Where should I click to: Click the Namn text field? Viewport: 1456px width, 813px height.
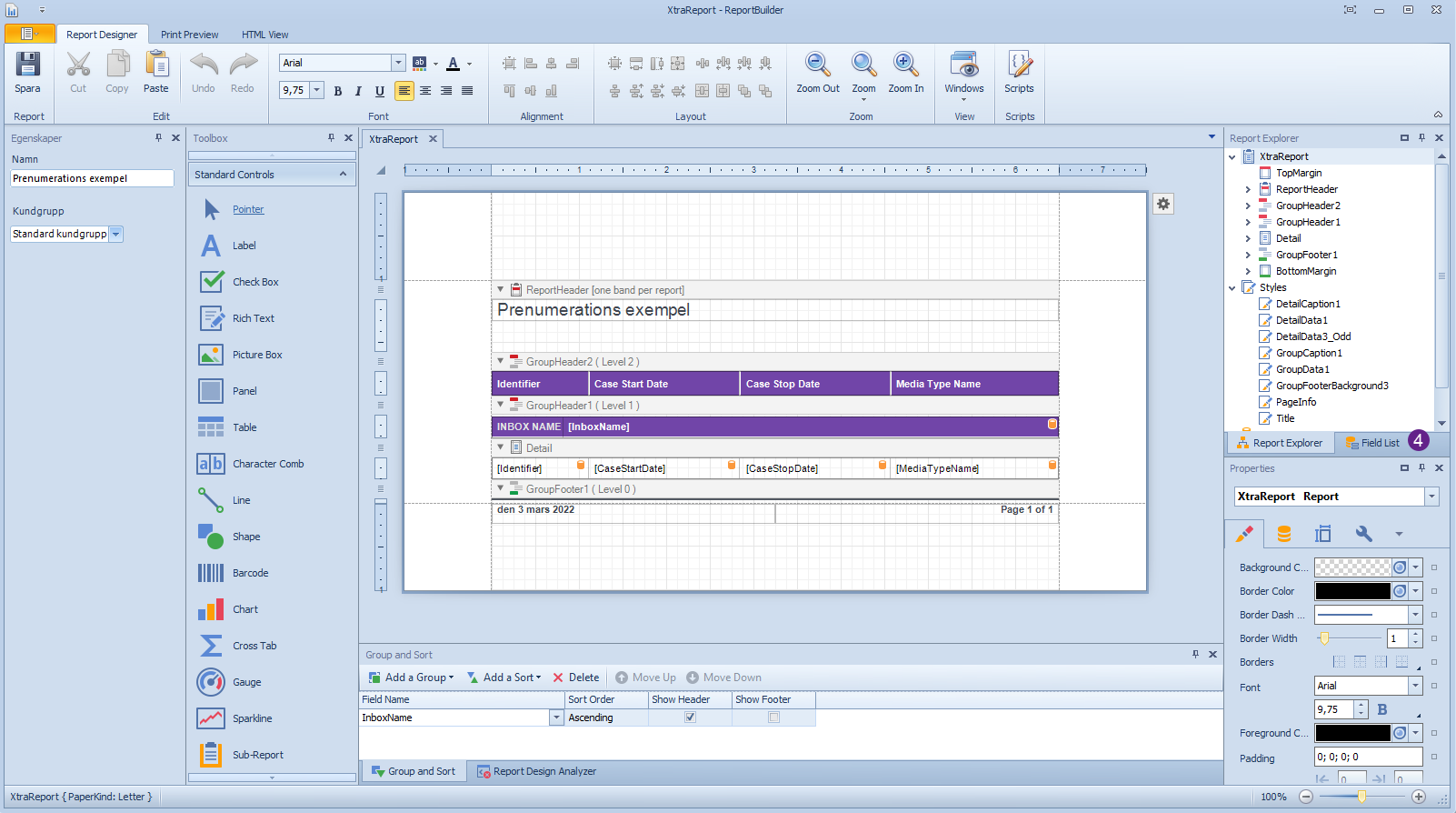[92, 178]
